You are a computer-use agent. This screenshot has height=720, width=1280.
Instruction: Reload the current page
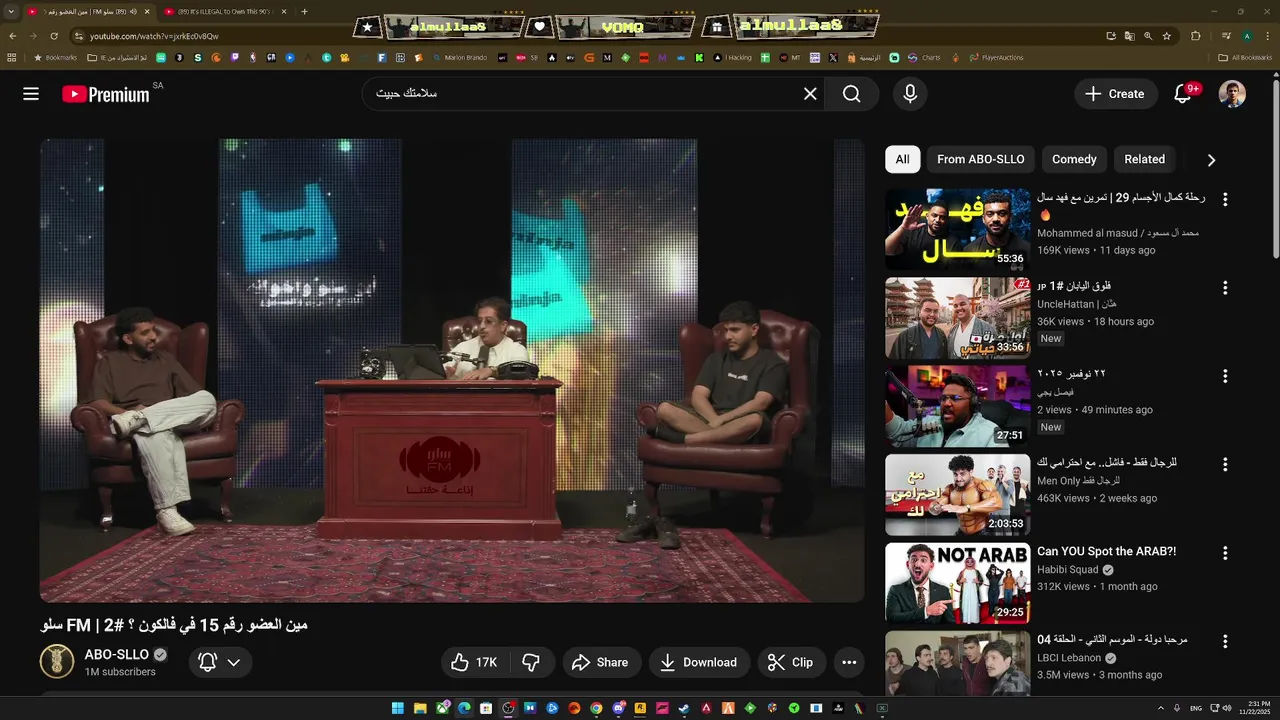pos(54,36)
